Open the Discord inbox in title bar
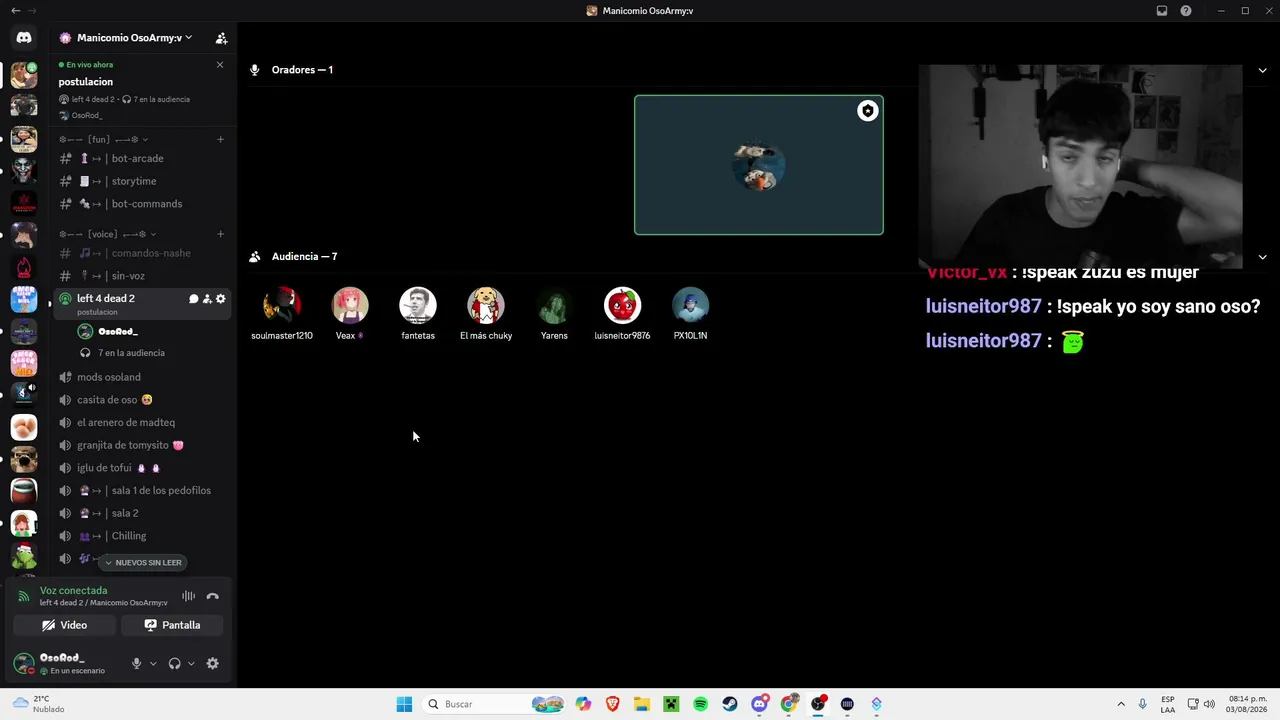Viewport: 1280px width, 720px height. coord(1162,11)
